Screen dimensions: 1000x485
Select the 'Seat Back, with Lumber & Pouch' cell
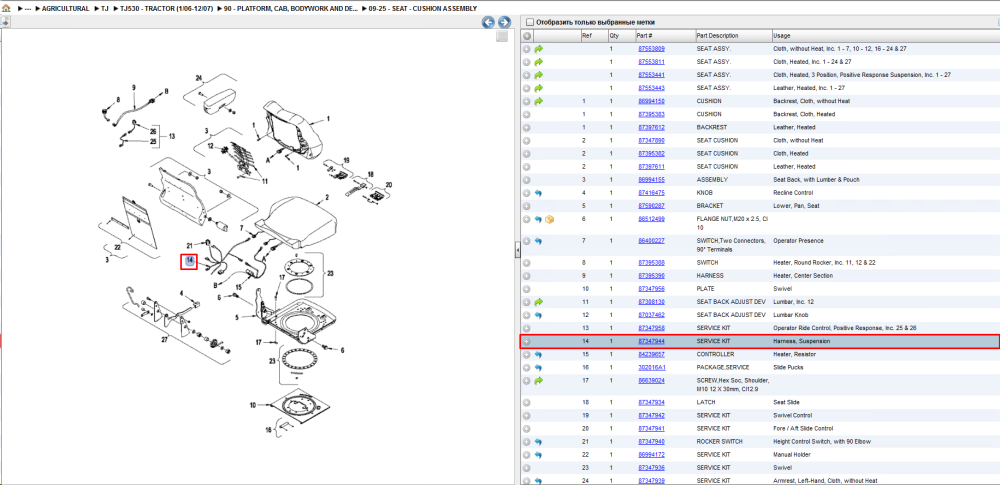tap(814, 180)
